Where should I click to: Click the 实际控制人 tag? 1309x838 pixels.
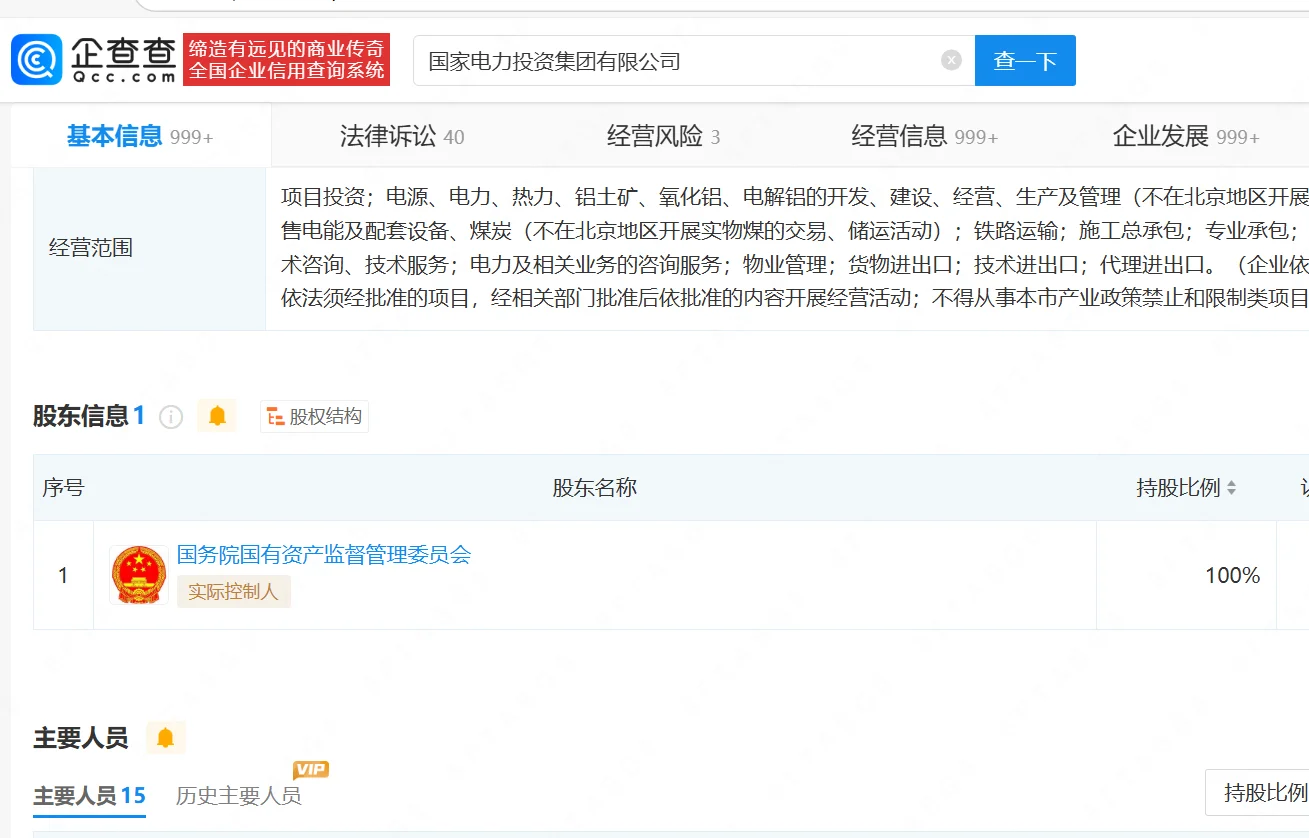pos(234,591)
